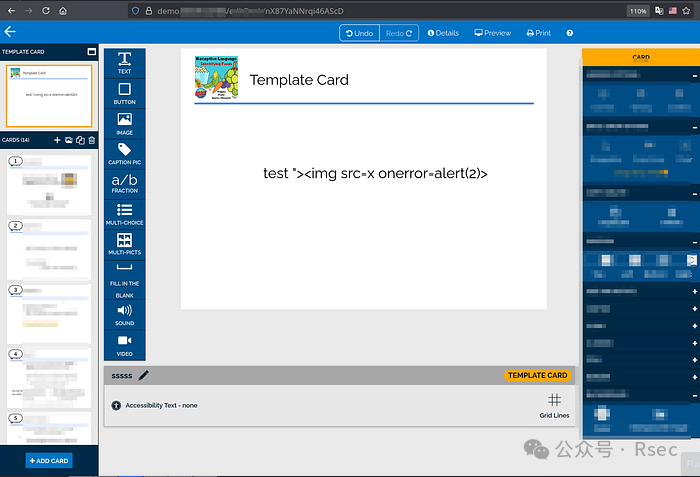Select card 4 thumbnail
The height and width of the screenshot is (477, 700).
[x=49, y=378]
